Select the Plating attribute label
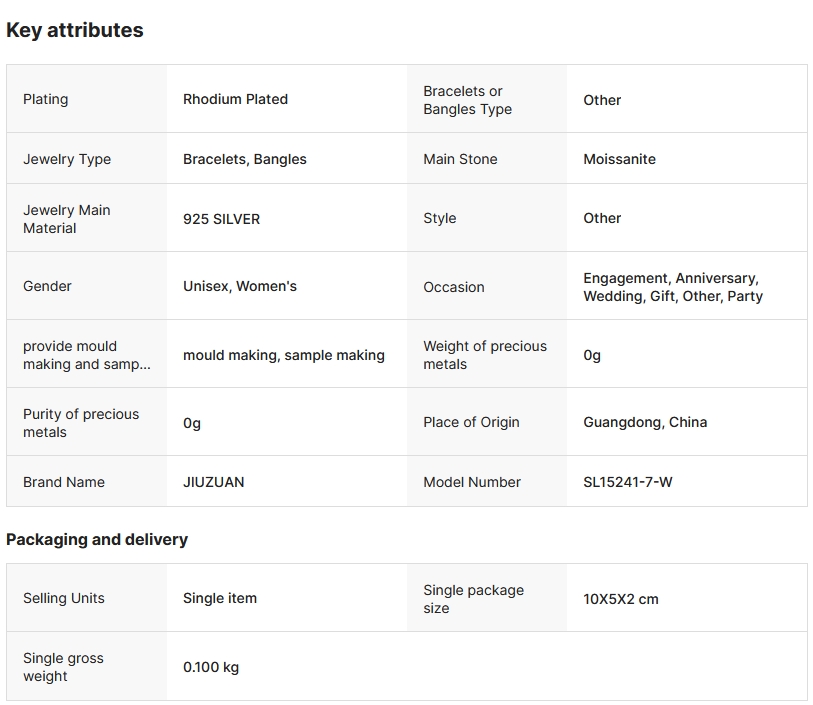The height and width of the screenshot is (705, 813). coord(46,99)
